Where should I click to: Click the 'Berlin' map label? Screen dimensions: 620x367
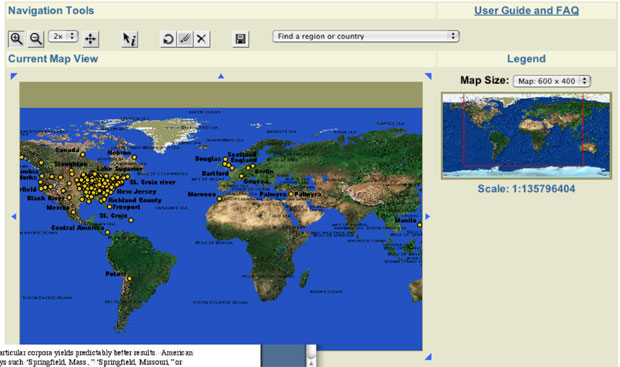tap(264, 172)
